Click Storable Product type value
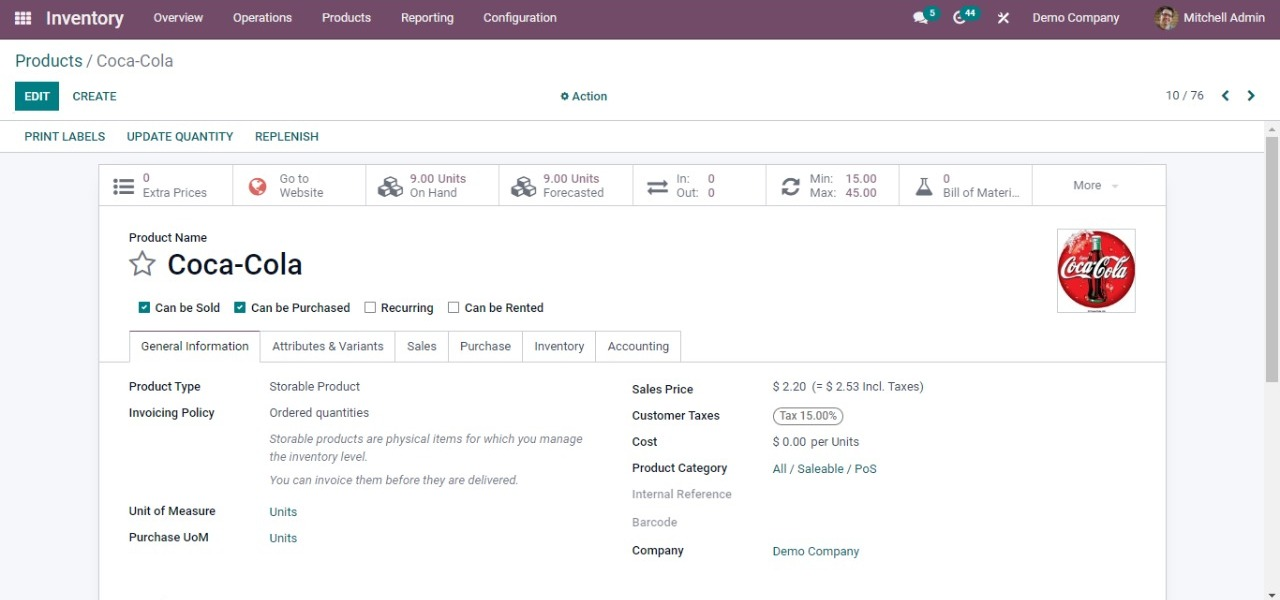Image resolution: width=1280 pixels, height=600 pixels. point(315,386)
